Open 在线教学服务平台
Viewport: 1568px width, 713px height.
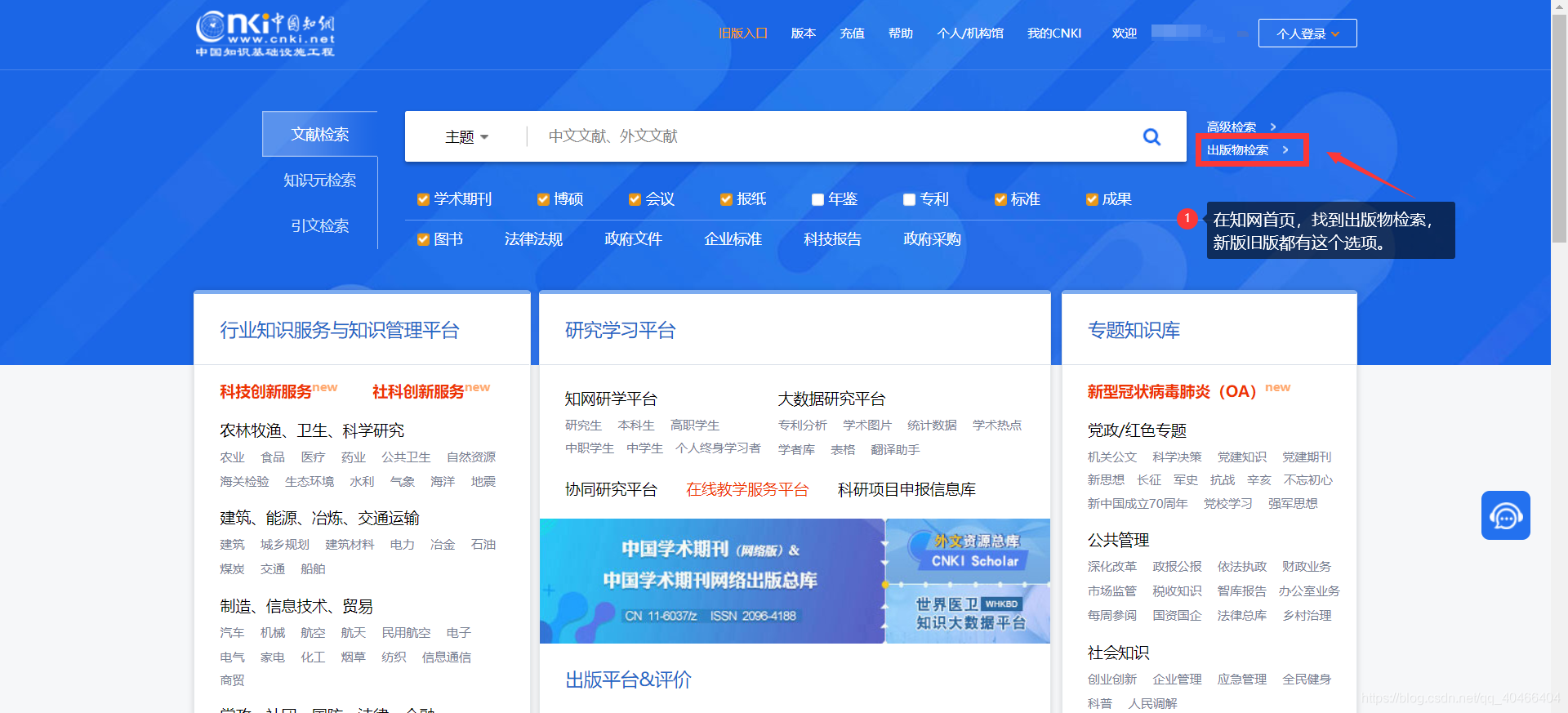click(747, 489)
